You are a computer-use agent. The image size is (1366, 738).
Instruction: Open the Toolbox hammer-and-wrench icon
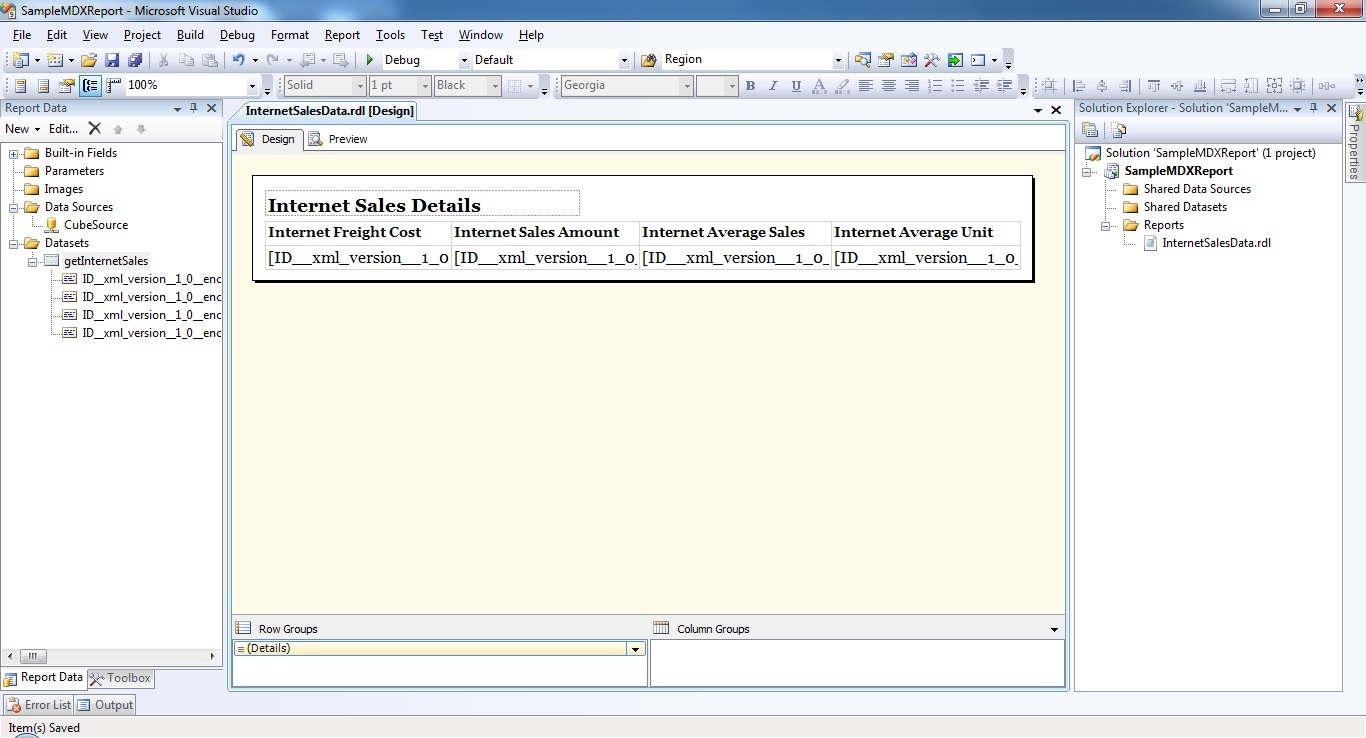(932, 60)
